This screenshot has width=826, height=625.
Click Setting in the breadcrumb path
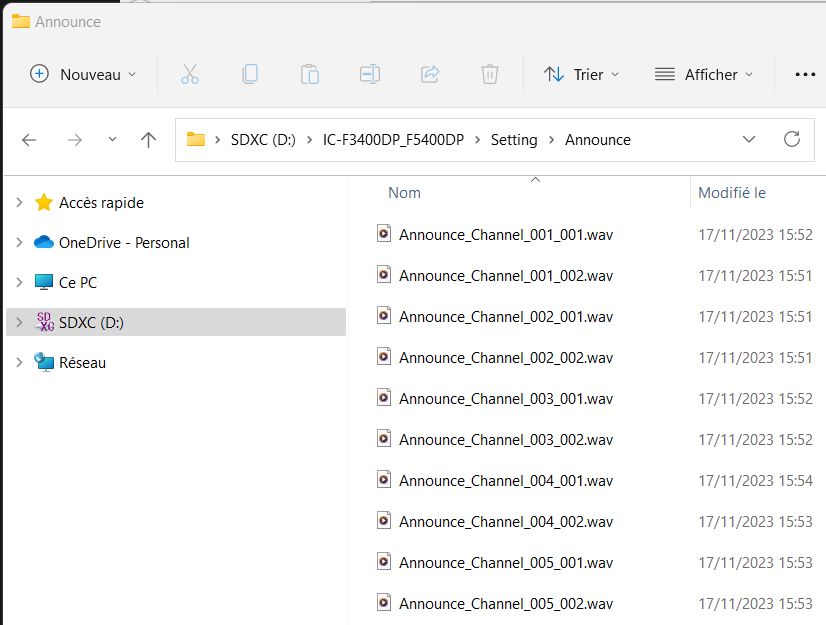pos(514,140)
